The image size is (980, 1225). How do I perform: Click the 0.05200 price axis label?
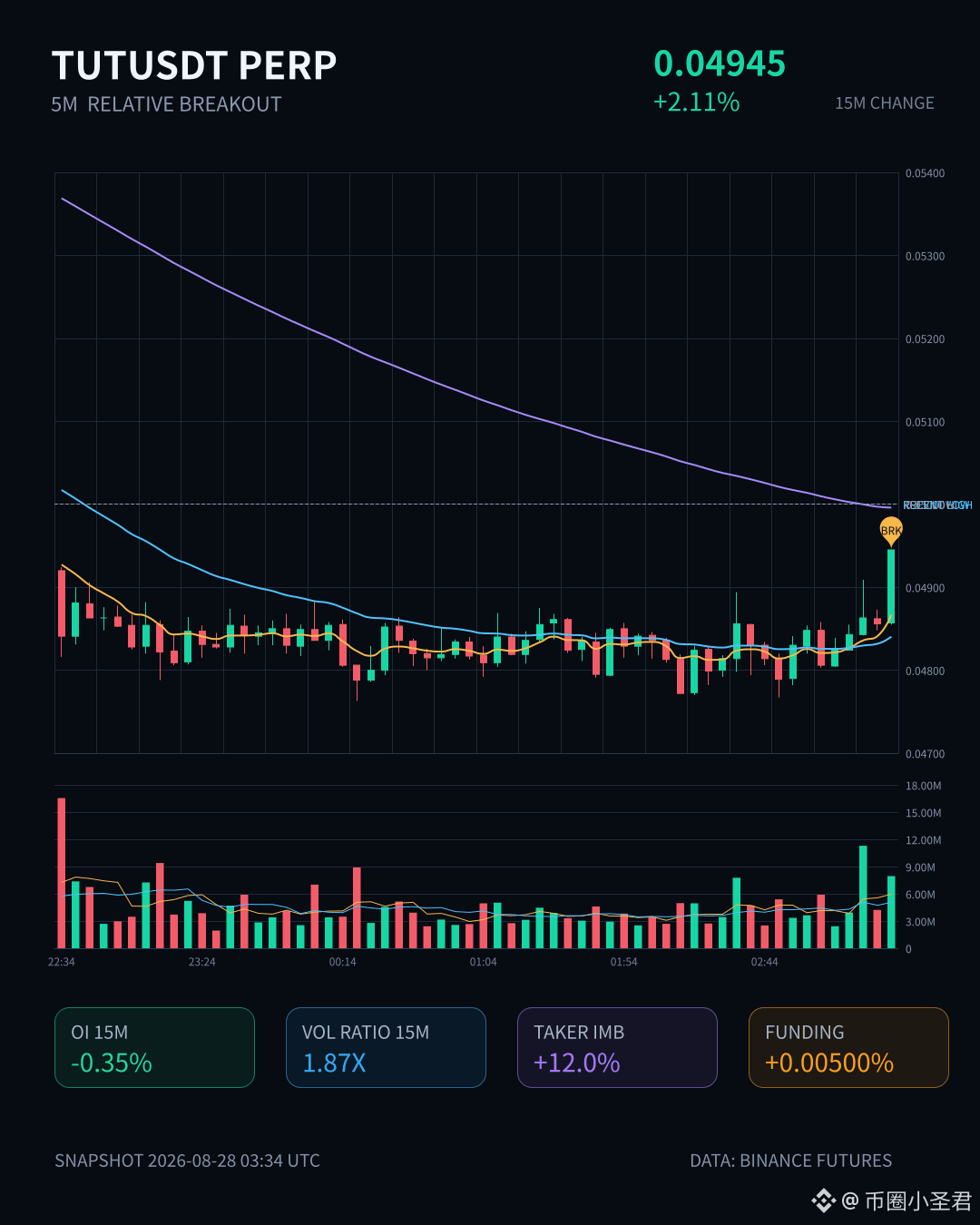click(925, 339)
